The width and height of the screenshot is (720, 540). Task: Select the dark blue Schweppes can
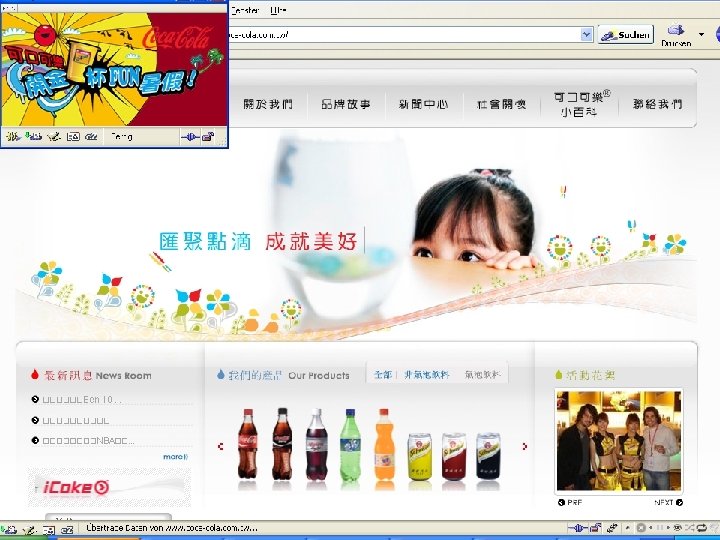coord(488,456)
